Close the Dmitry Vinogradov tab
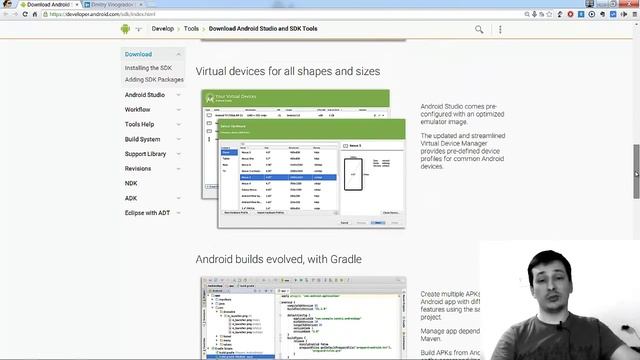This screenshot has width=640, height=360. (141, 4)
